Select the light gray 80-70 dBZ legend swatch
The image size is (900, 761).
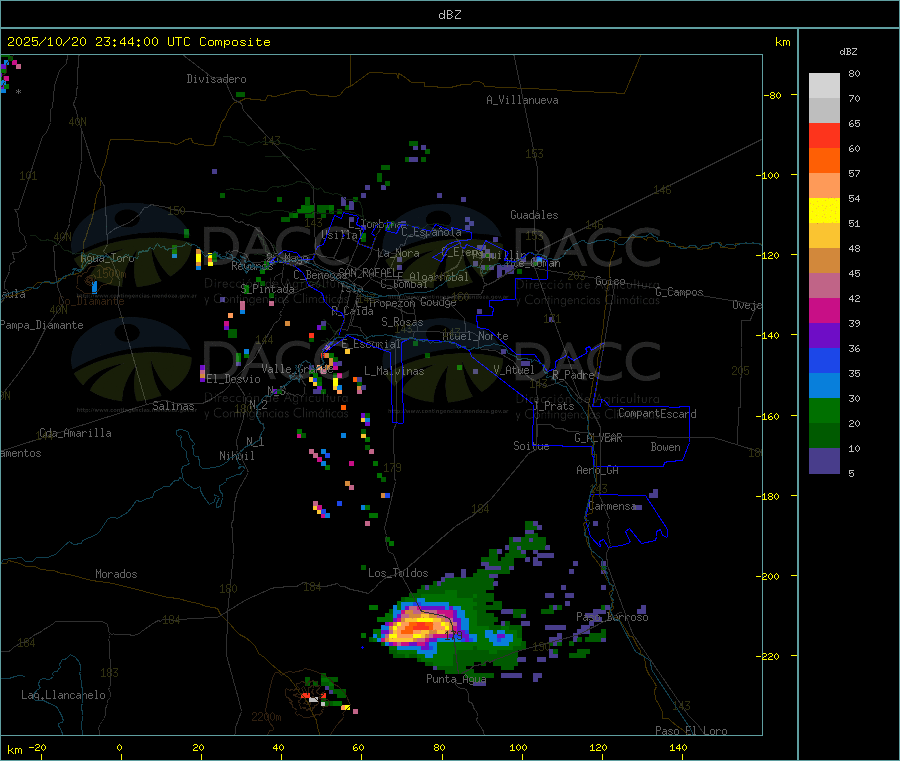[824, 86]
